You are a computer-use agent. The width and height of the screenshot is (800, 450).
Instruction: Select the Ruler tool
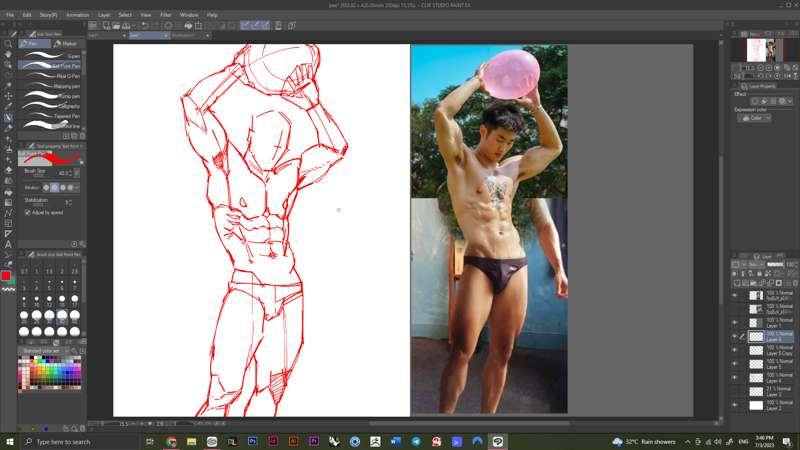click(x=8, y=234)
